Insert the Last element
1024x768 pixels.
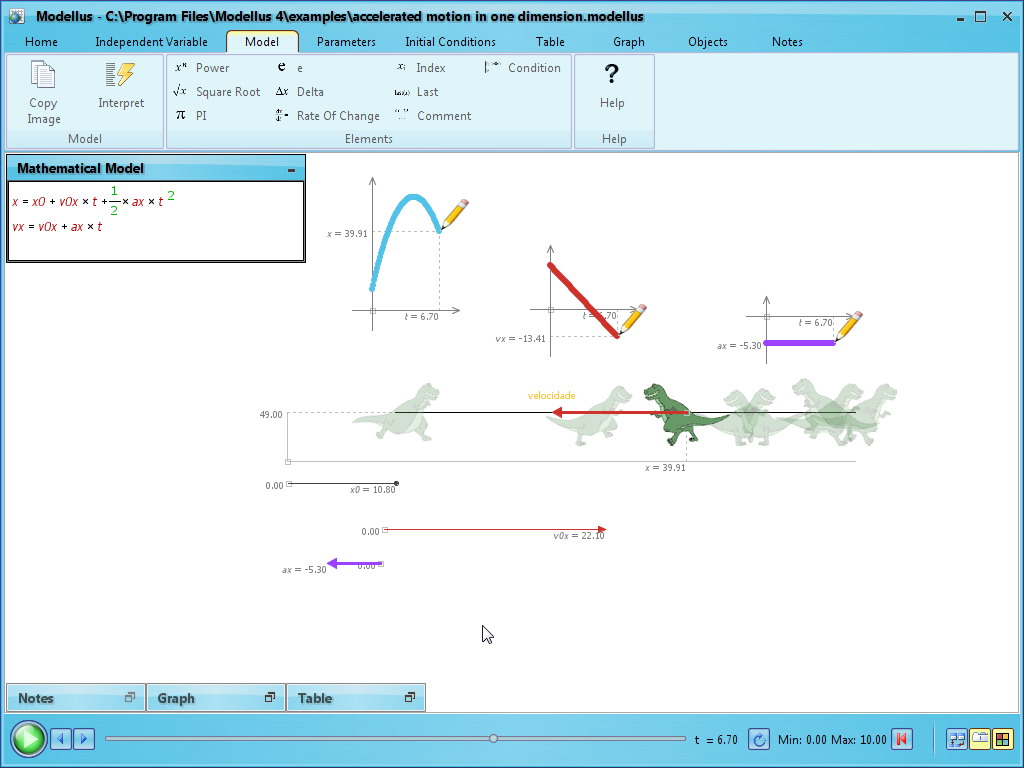pyautogui.click(x=417, y=92)
